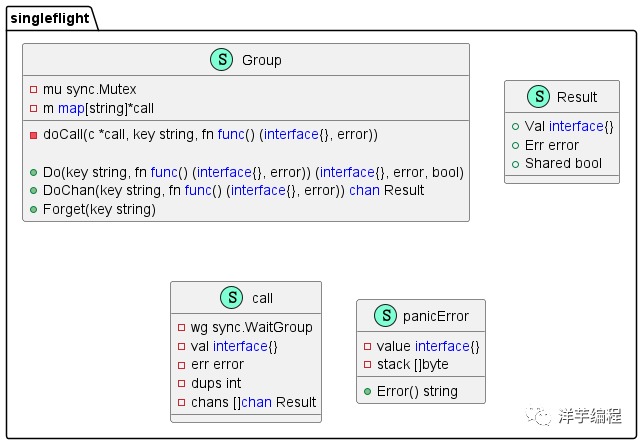Click the private marker of doCall method

point(34,134)
